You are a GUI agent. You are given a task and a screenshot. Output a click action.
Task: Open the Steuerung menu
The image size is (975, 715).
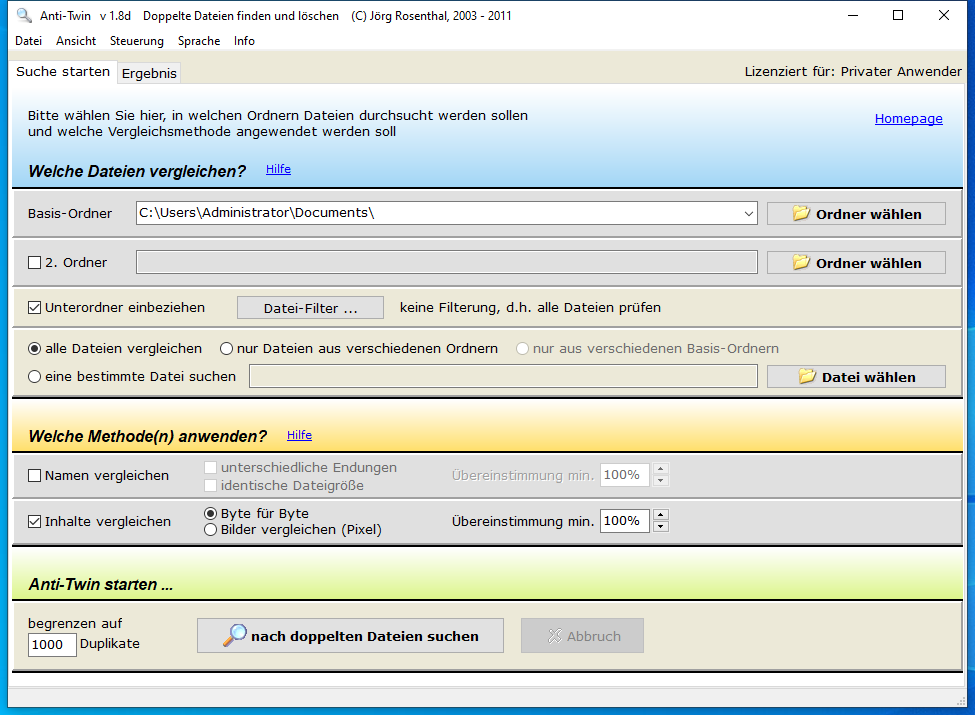[x=137, y=41]
